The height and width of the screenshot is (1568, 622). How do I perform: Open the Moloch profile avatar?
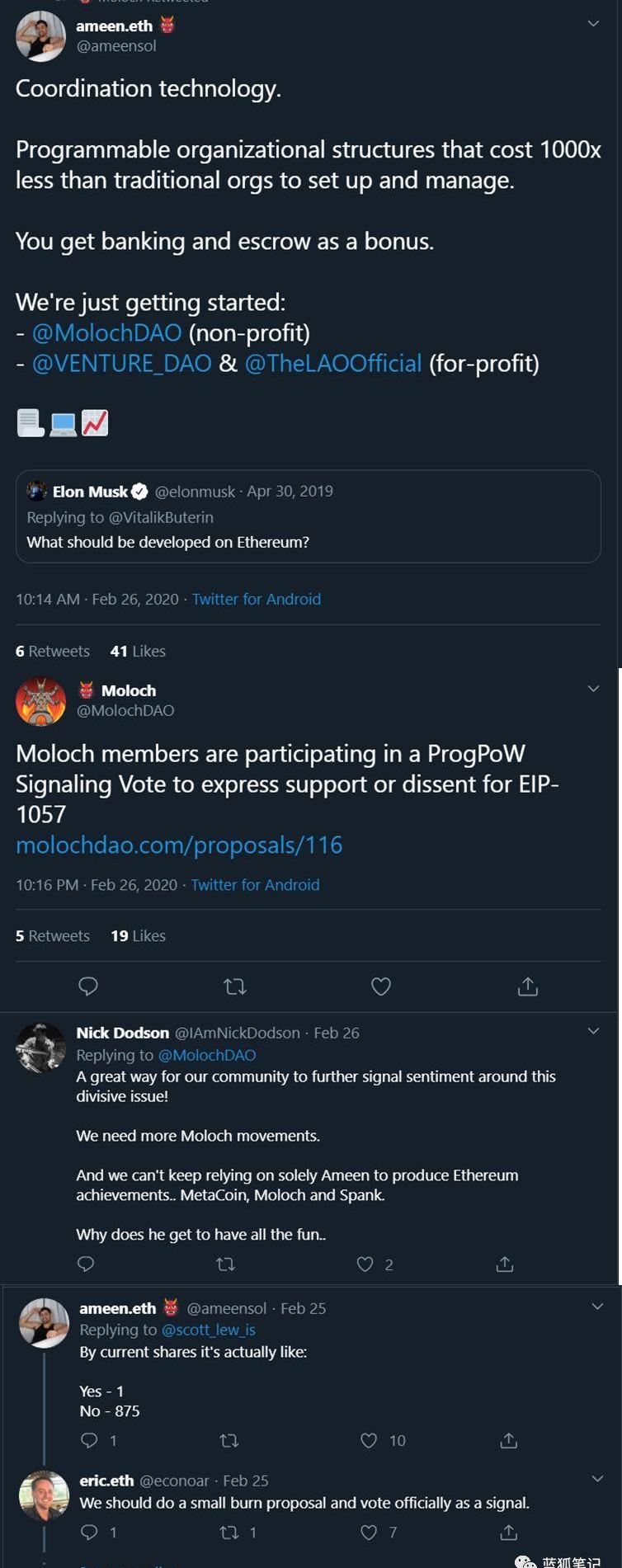(x=40, y=701)
